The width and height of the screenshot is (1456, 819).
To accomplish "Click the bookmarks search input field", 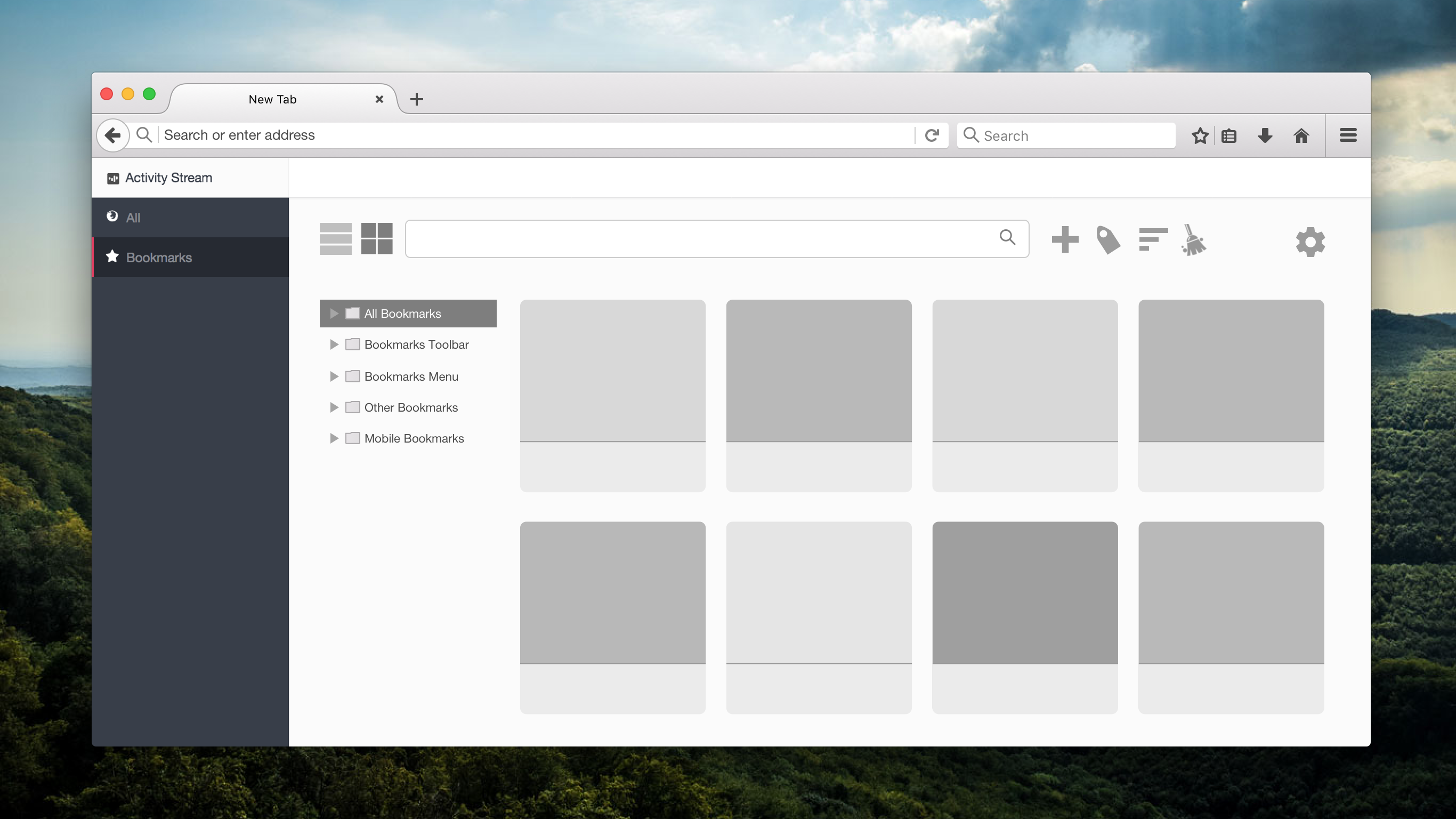I will (x=701, y=239).
